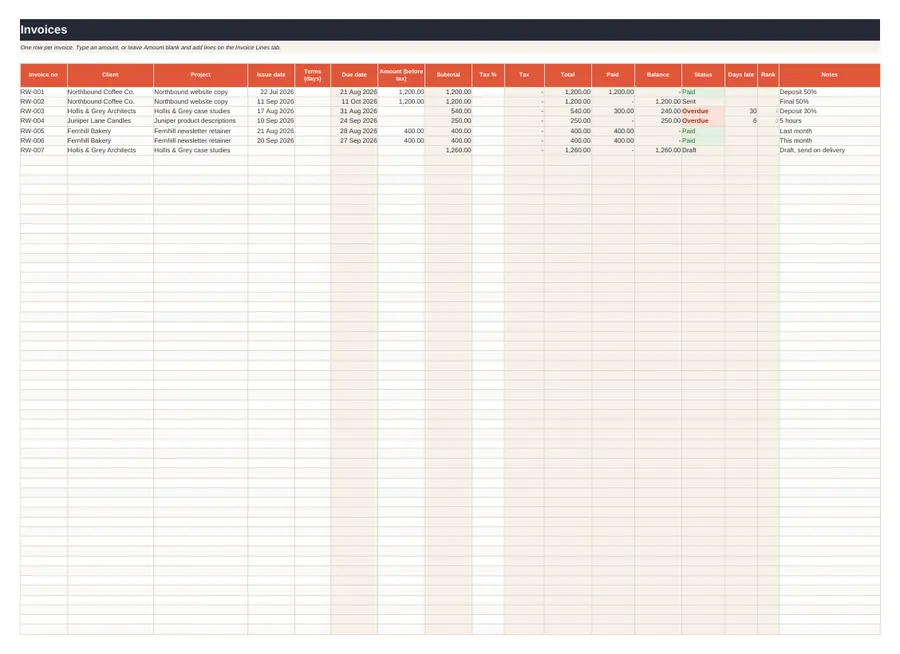
Task: Select the Total column header
Action: 568,75
